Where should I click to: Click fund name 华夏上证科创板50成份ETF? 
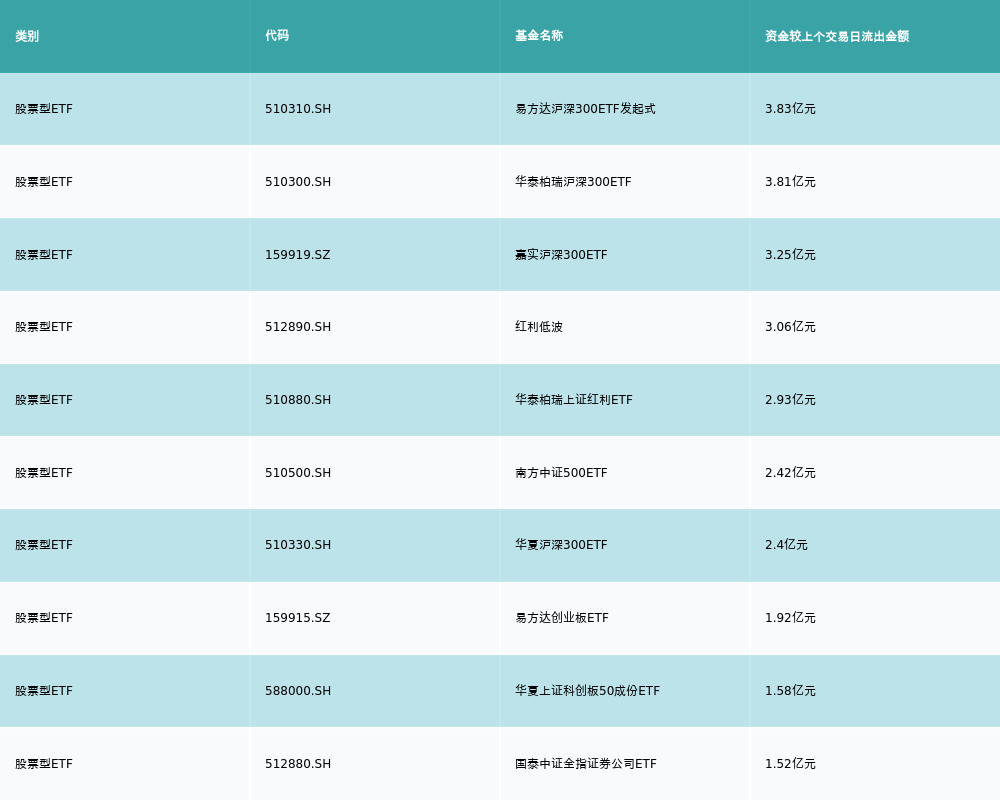tap(587, 691)
